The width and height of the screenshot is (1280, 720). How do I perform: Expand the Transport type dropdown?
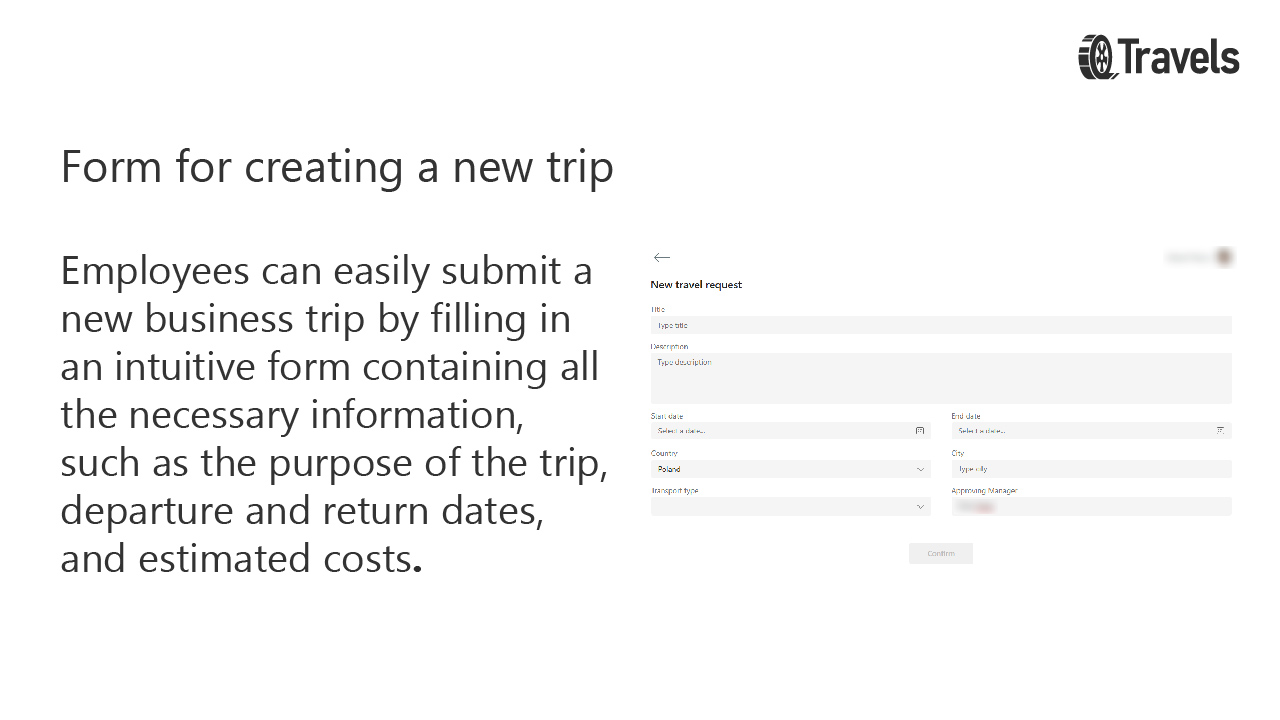790,507
